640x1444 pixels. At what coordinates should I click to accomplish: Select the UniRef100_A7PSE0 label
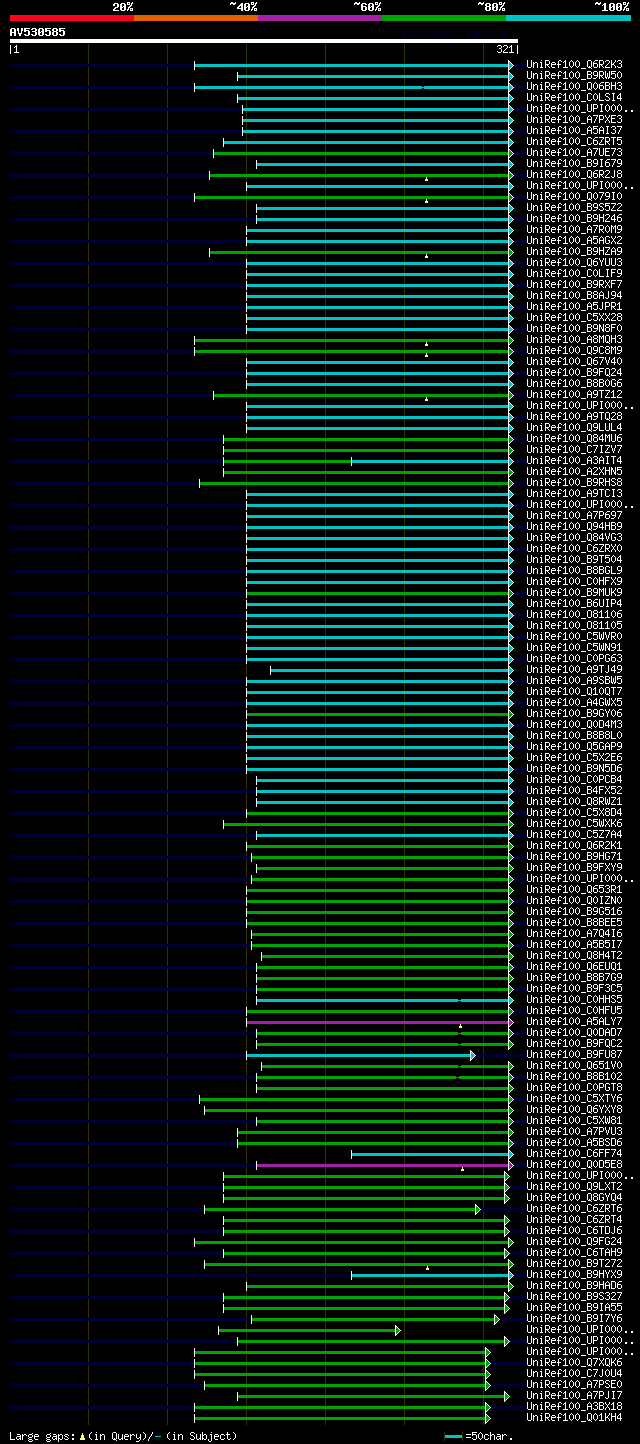[x=574, y=1385]
